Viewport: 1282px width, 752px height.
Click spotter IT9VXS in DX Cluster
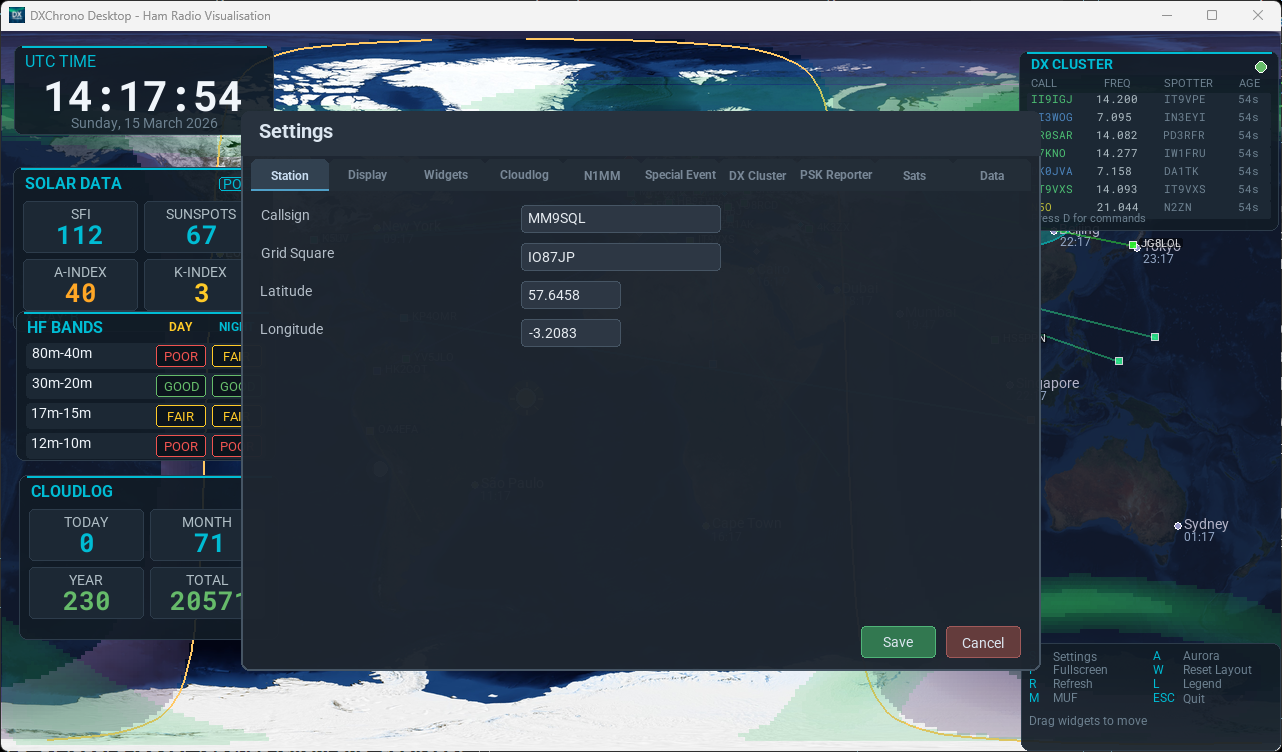click(x=1185, y=189)
